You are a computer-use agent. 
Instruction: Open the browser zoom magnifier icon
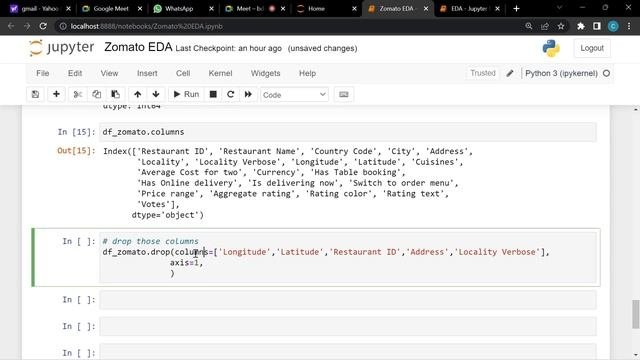(529, 26)
